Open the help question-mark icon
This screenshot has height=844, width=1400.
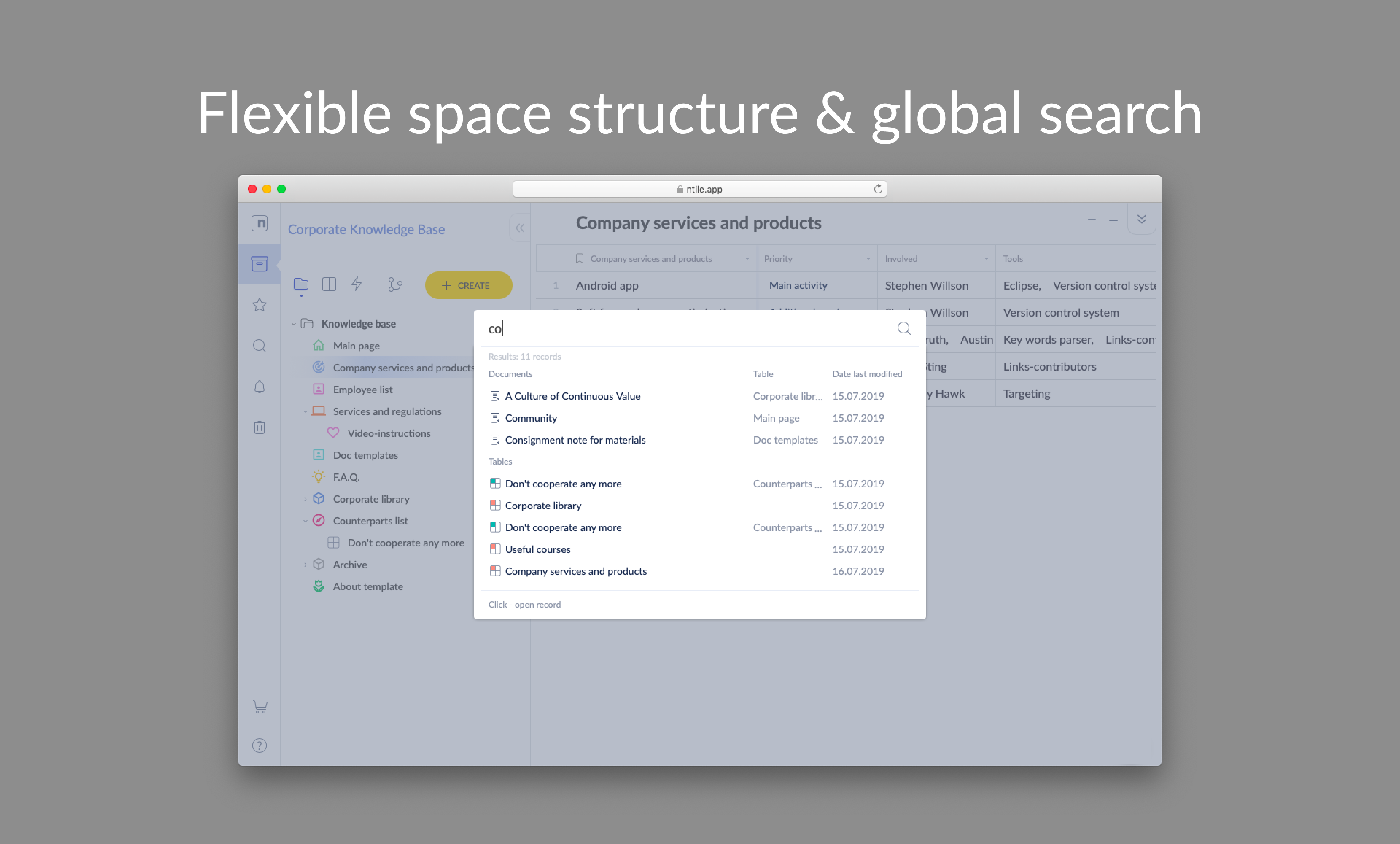tap(260, 745)
